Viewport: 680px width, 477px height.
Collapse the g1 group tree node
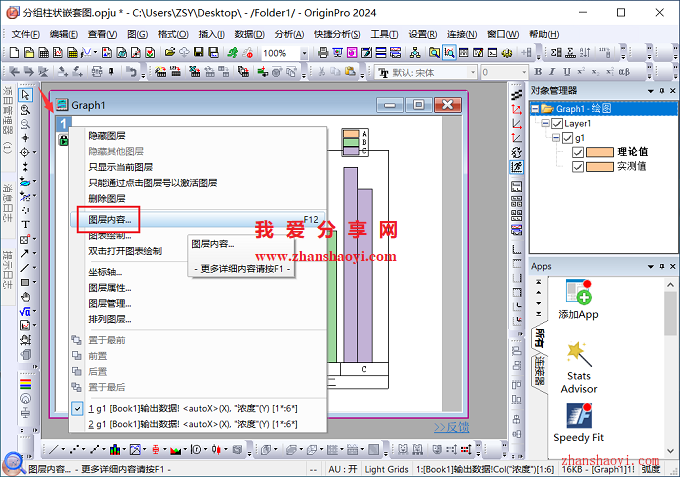pyautogui.click(x=556, y=138)
